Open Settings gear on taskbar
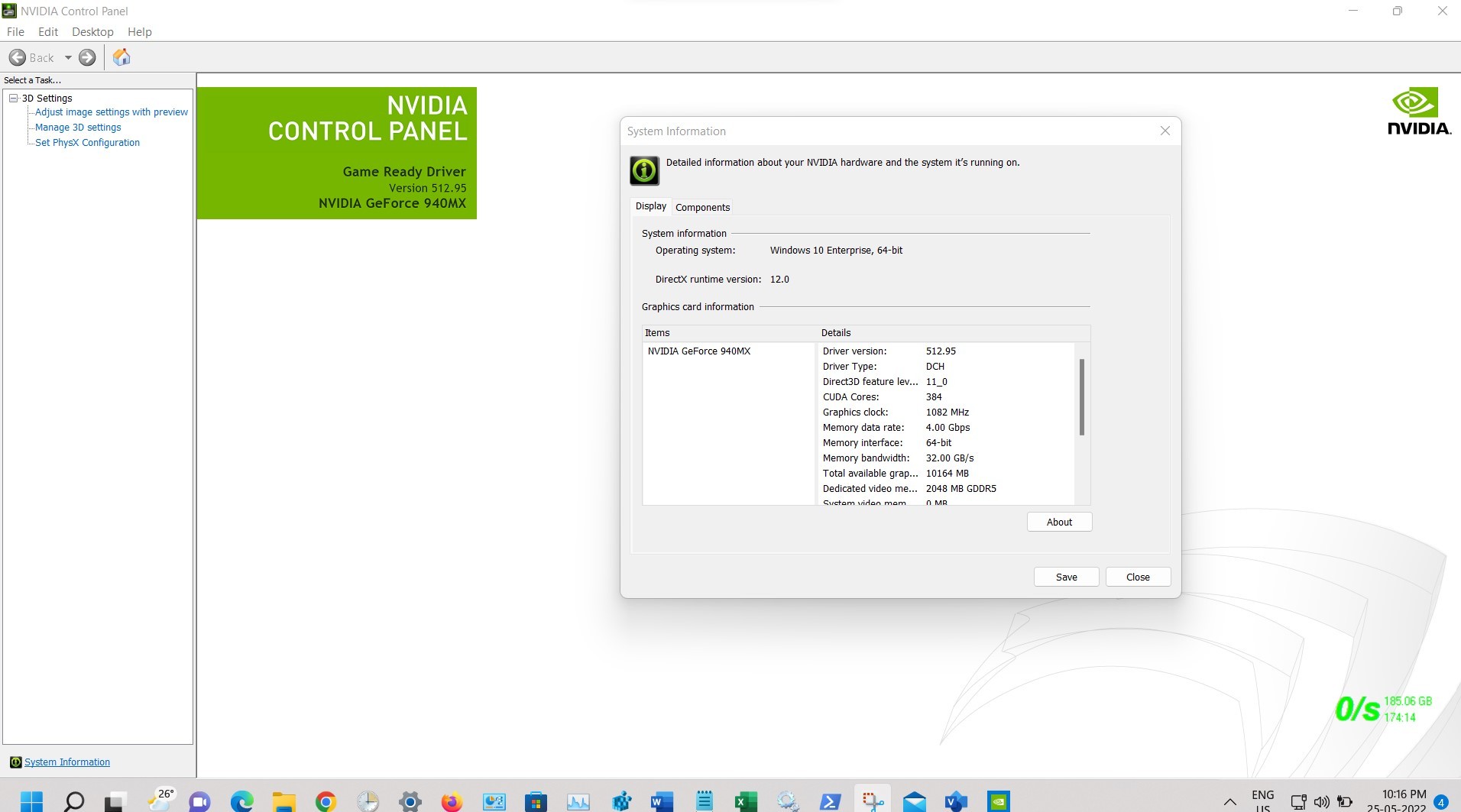This screenshot has height=812, width=1461. (x=410, y=801)
